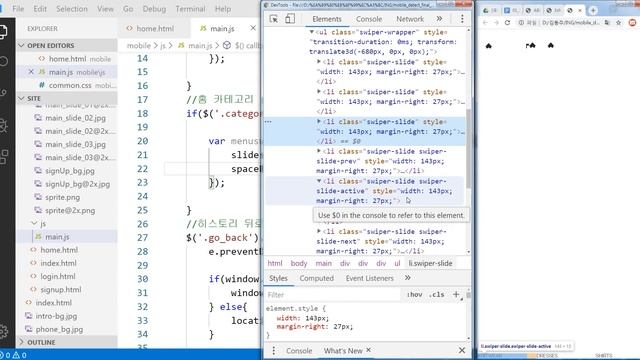
Task: Collapse the SITE folder section
Action: click(21, 98)
